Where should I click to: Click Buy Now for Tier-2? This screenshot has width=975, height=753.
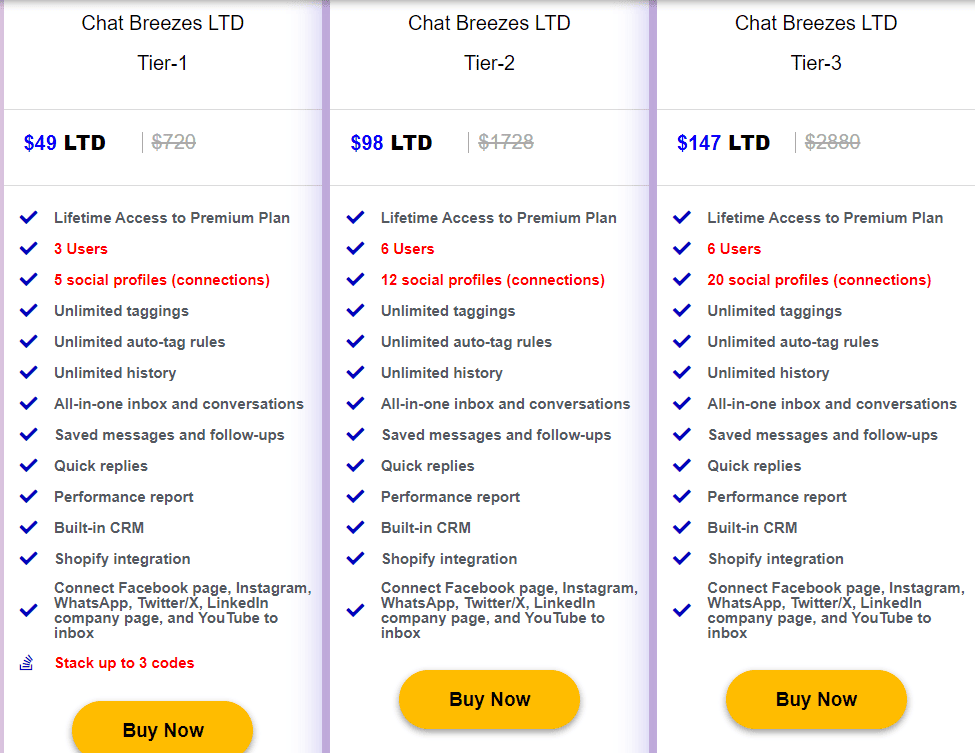click(489, 700)
